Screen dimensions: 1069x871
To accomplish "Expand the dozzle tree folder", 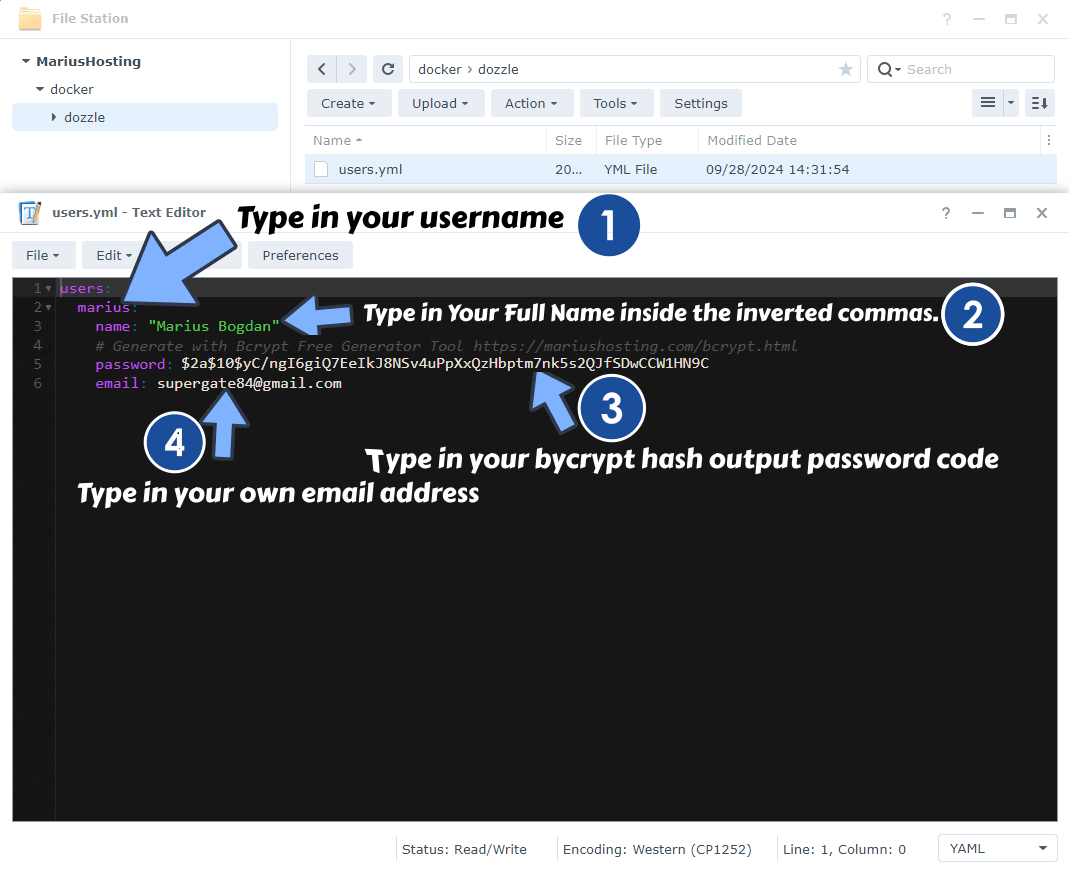I will 54,117.
